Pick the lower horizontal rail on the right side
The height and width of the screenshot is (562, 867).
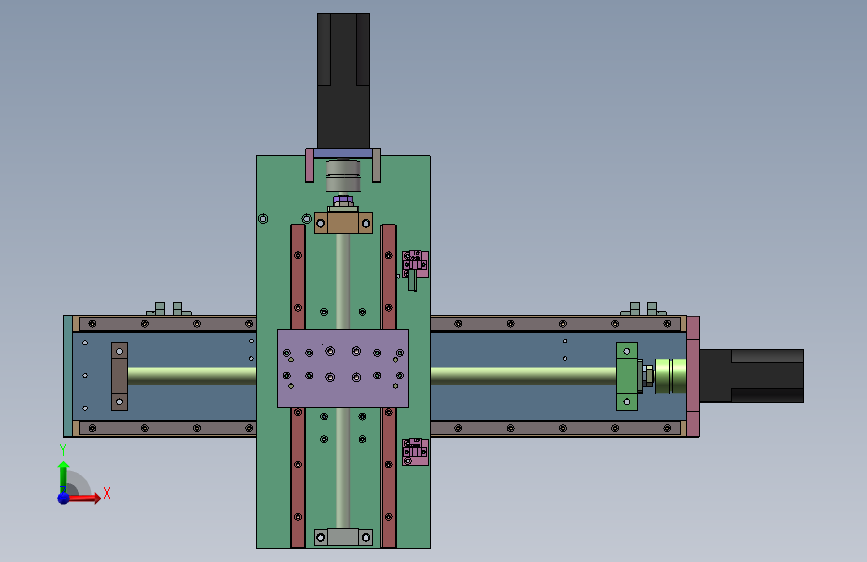(555, 428)
